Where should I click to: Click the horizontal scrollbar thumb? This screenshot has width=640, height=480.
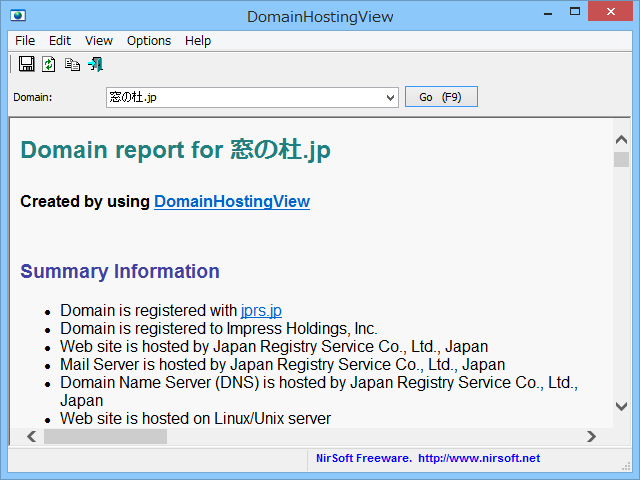pos(105,436)
